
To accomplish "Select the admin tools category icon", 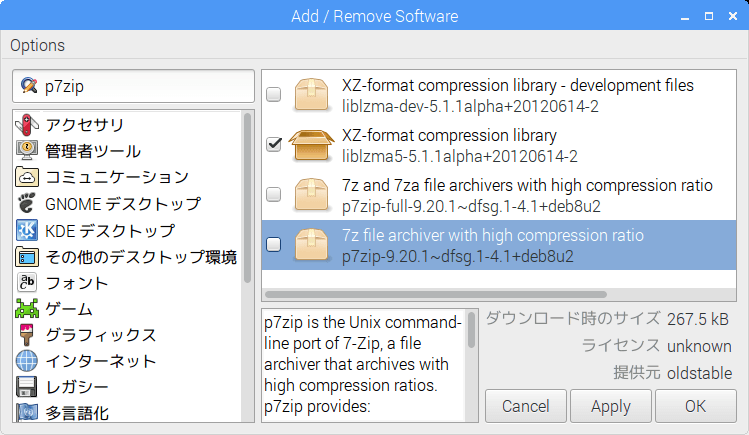I will click(27, 151).
